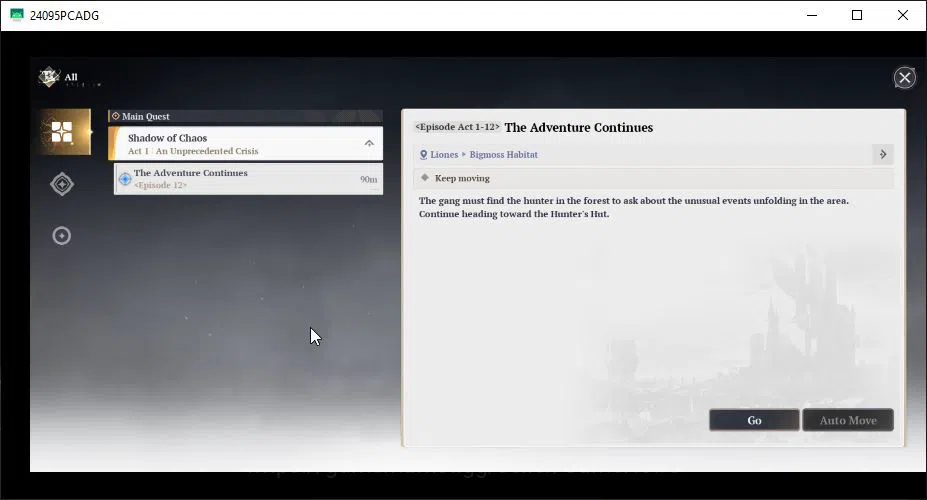Screen dimensions: 927x500
Task: Click The Adventure Continues detail title
Action: tap(579, 128)
